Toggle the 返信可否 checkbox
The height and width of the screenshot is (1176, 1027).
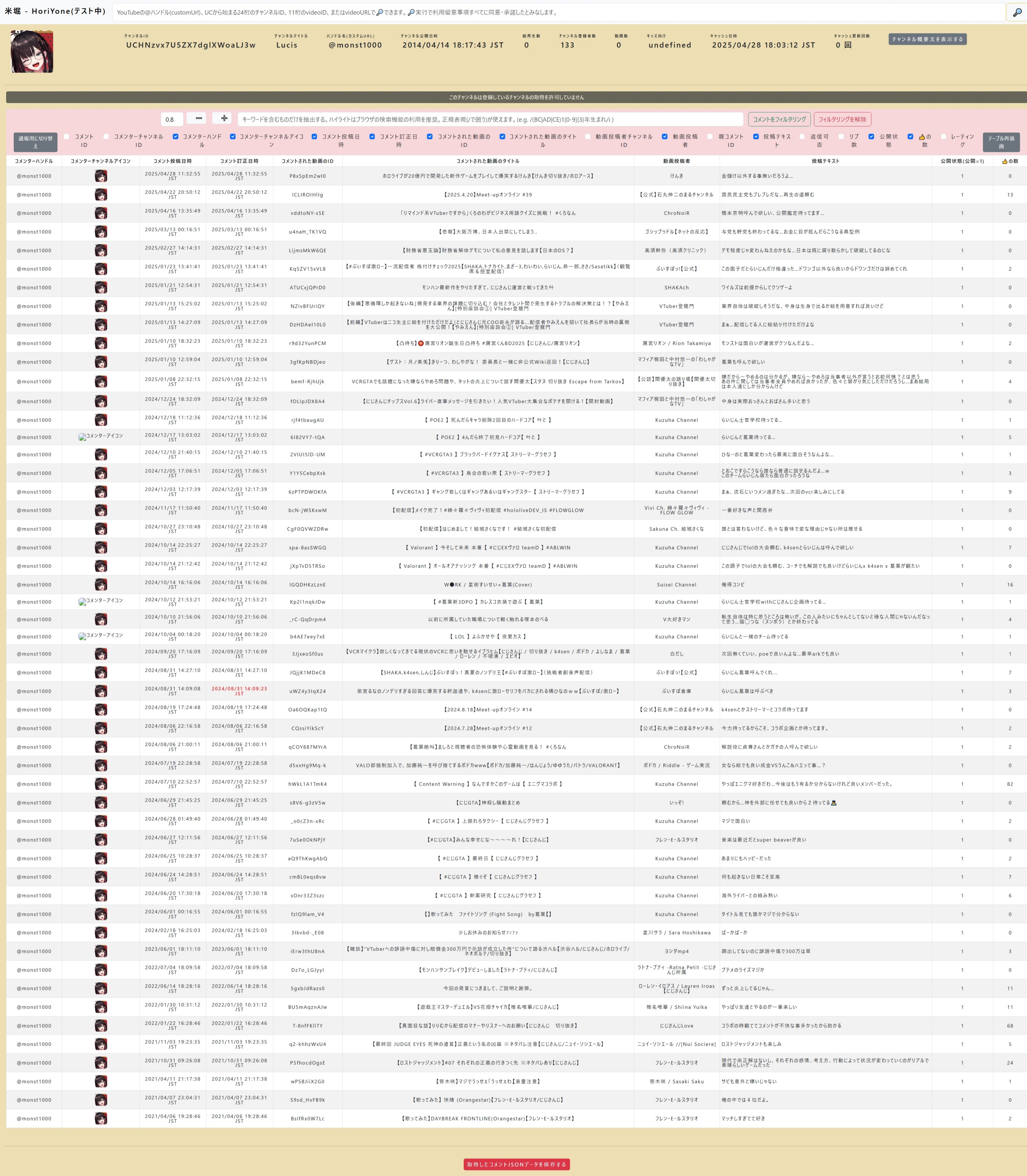point(802,136)
